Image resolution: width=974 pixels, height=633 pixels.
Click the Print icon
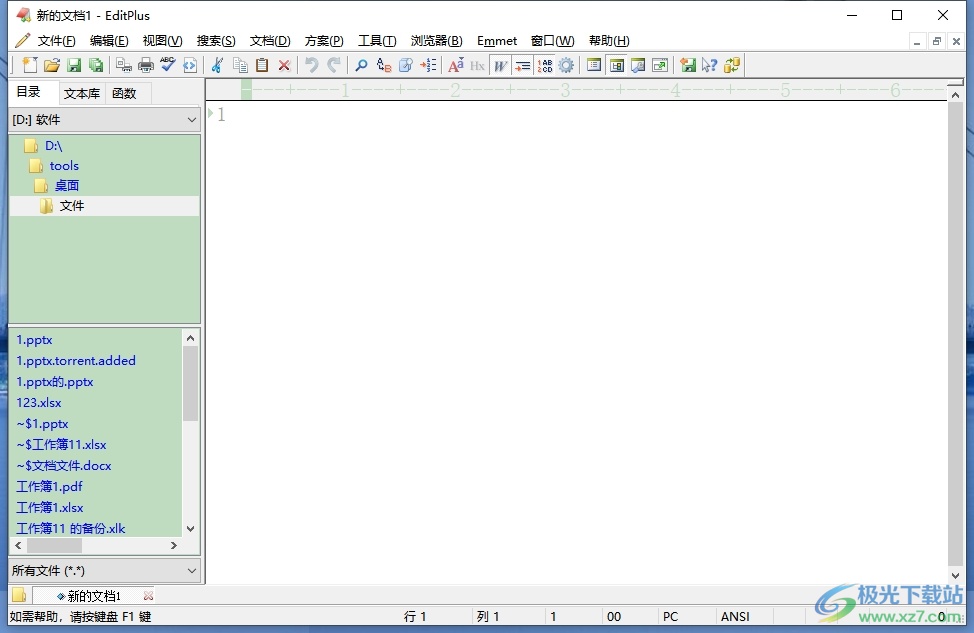point(146,66)
